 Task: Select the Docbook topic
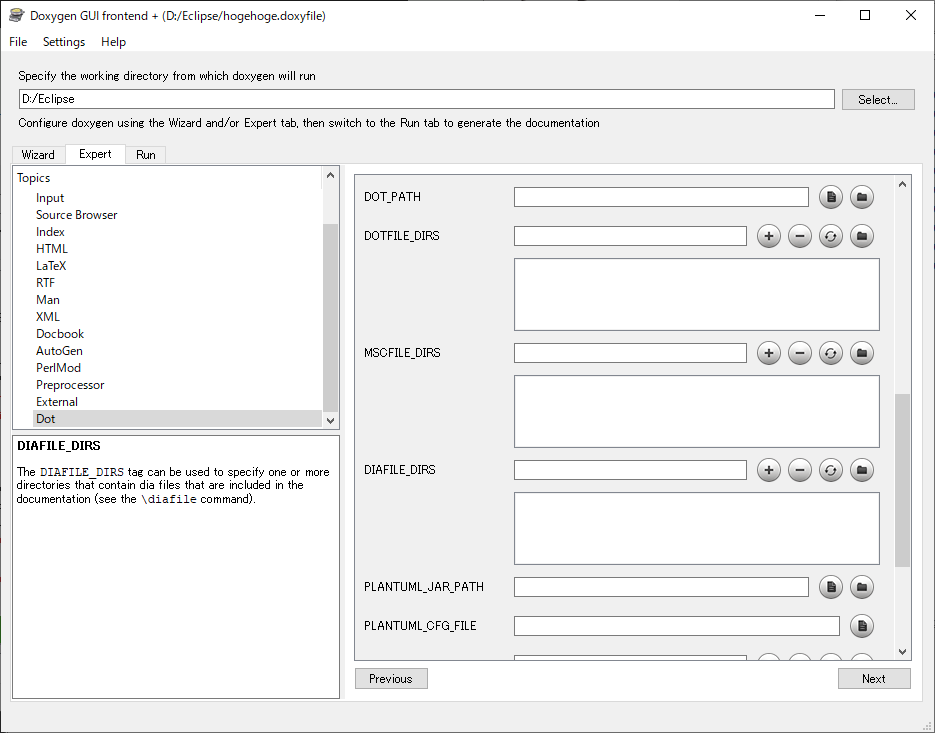(x=60, y=334)
